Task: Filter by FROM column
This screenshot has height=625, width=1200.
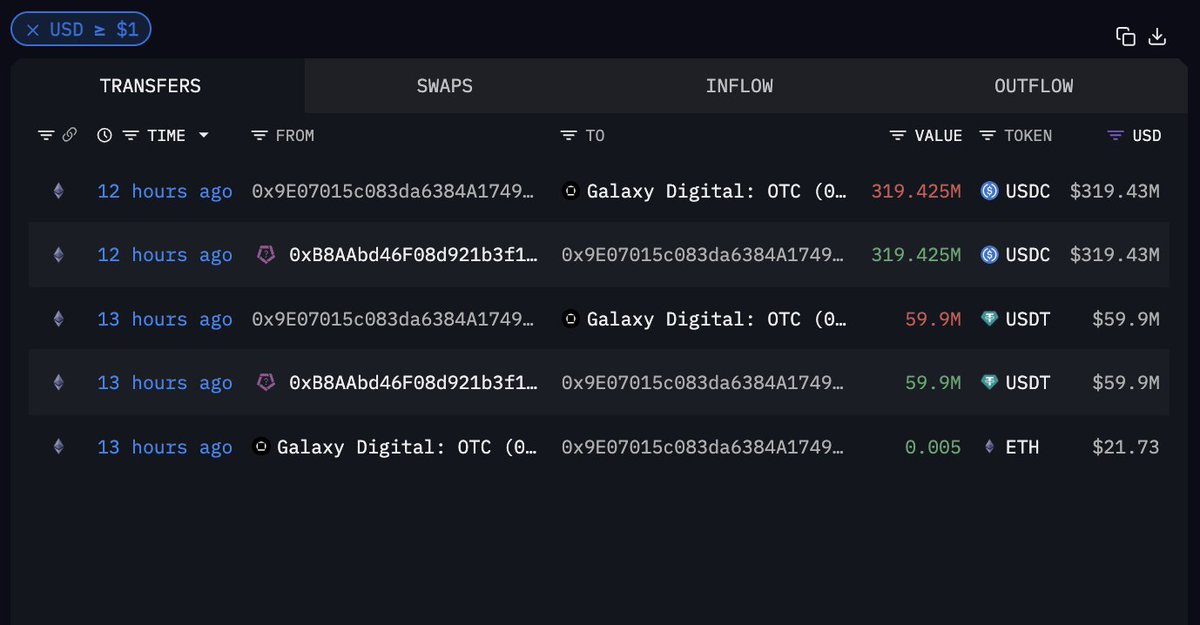Action: pos(259,135)
